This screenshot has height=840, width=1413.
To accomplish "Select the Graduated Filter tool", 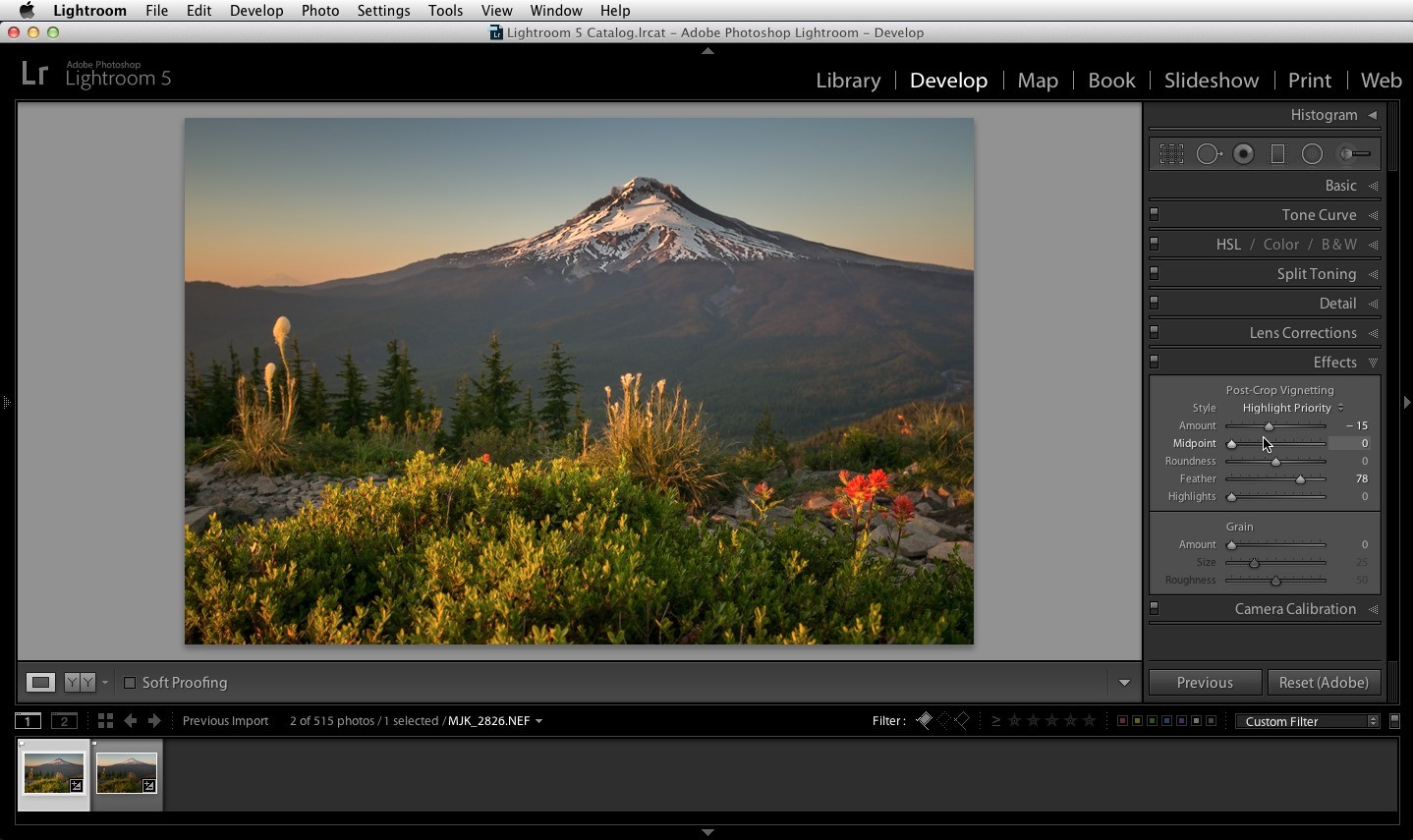I will click(1277, 154).
